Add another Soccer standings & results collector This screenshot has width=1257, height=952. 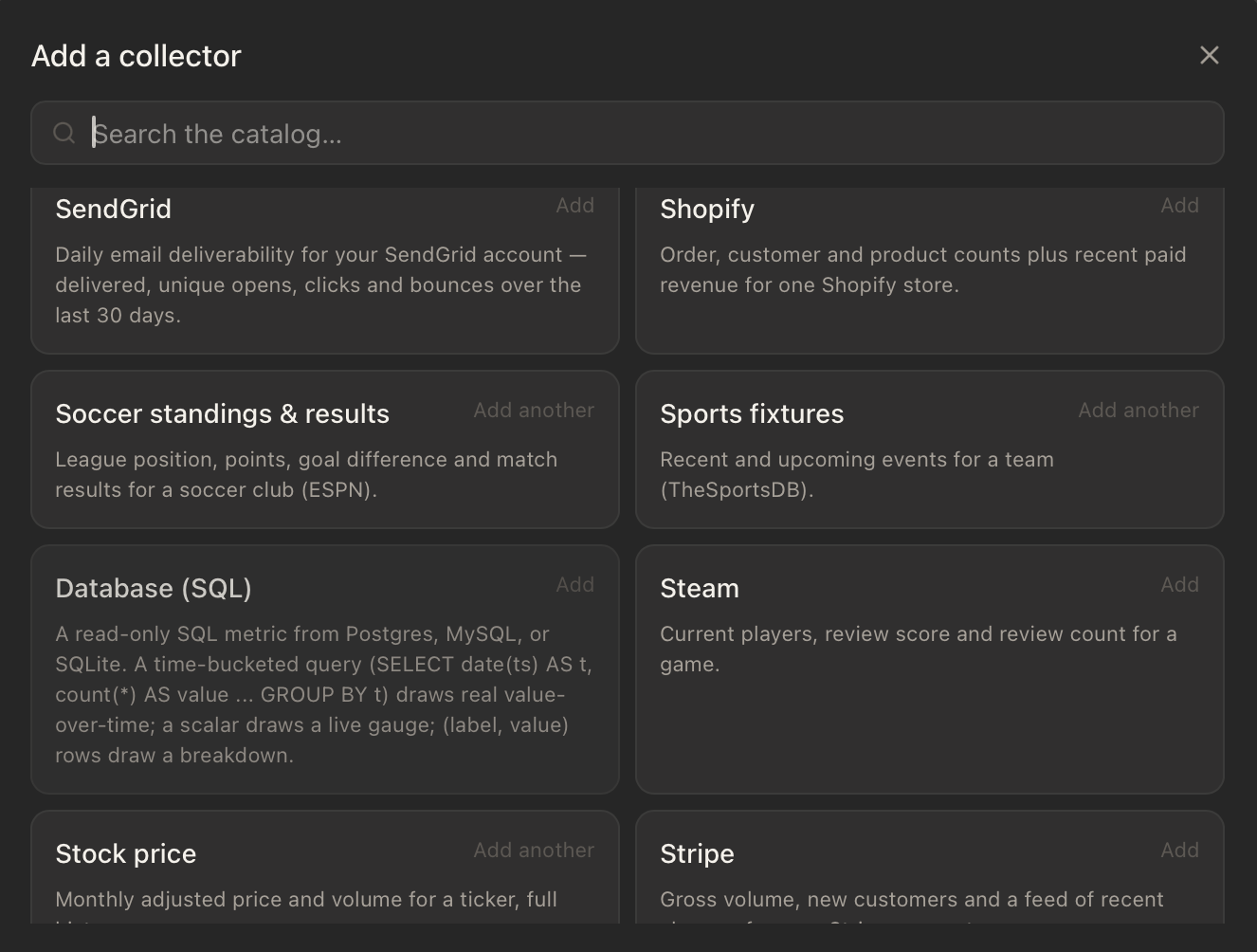[x=534, y=411]
